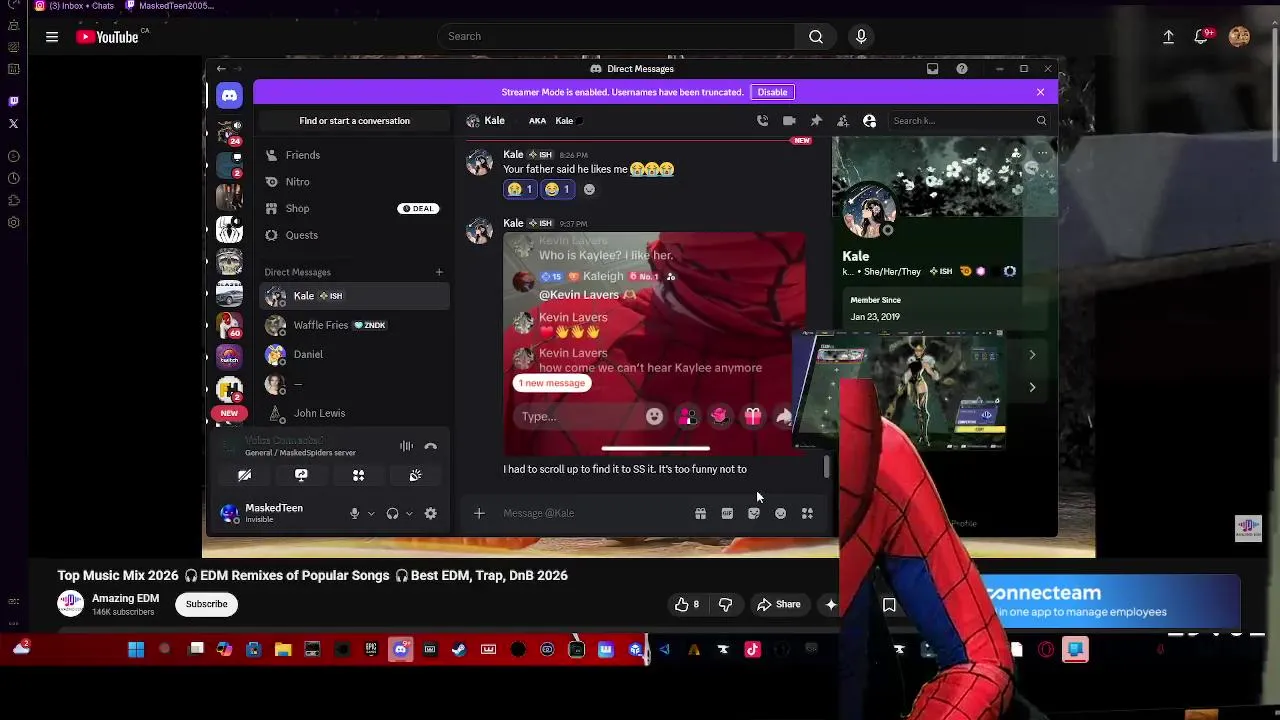Toggle noise suppression waveform icon
The height and width of the screenshot is (720, 1280).
(406, 447)
